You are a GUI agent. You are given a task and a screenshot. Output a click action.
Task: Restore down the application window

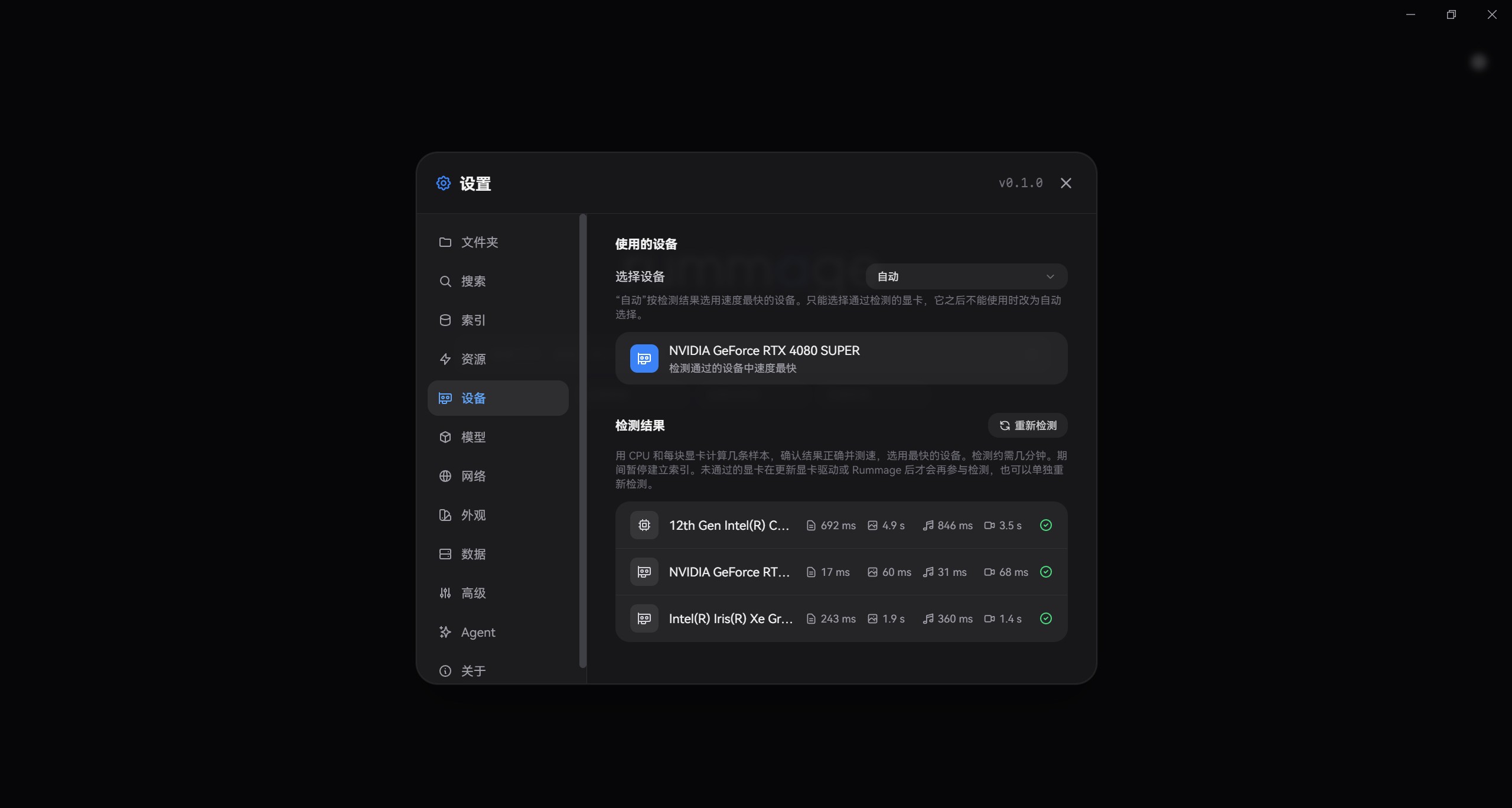pyautogui.click(x=1451, y=15)
